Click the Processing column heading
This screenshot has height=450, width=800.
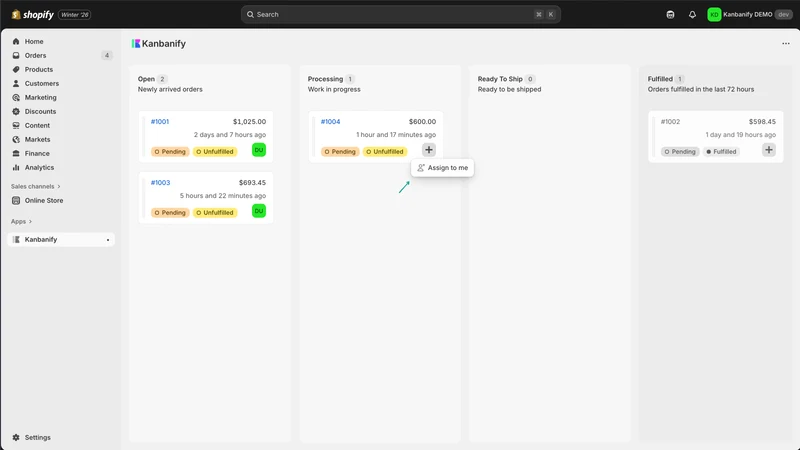click(x=325, y=79)
